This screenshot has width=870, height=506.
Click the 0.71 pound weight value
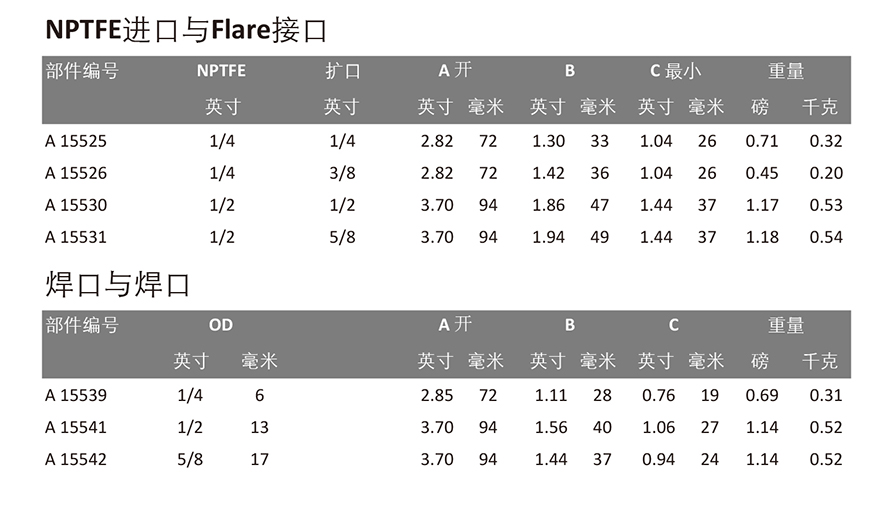762,141
